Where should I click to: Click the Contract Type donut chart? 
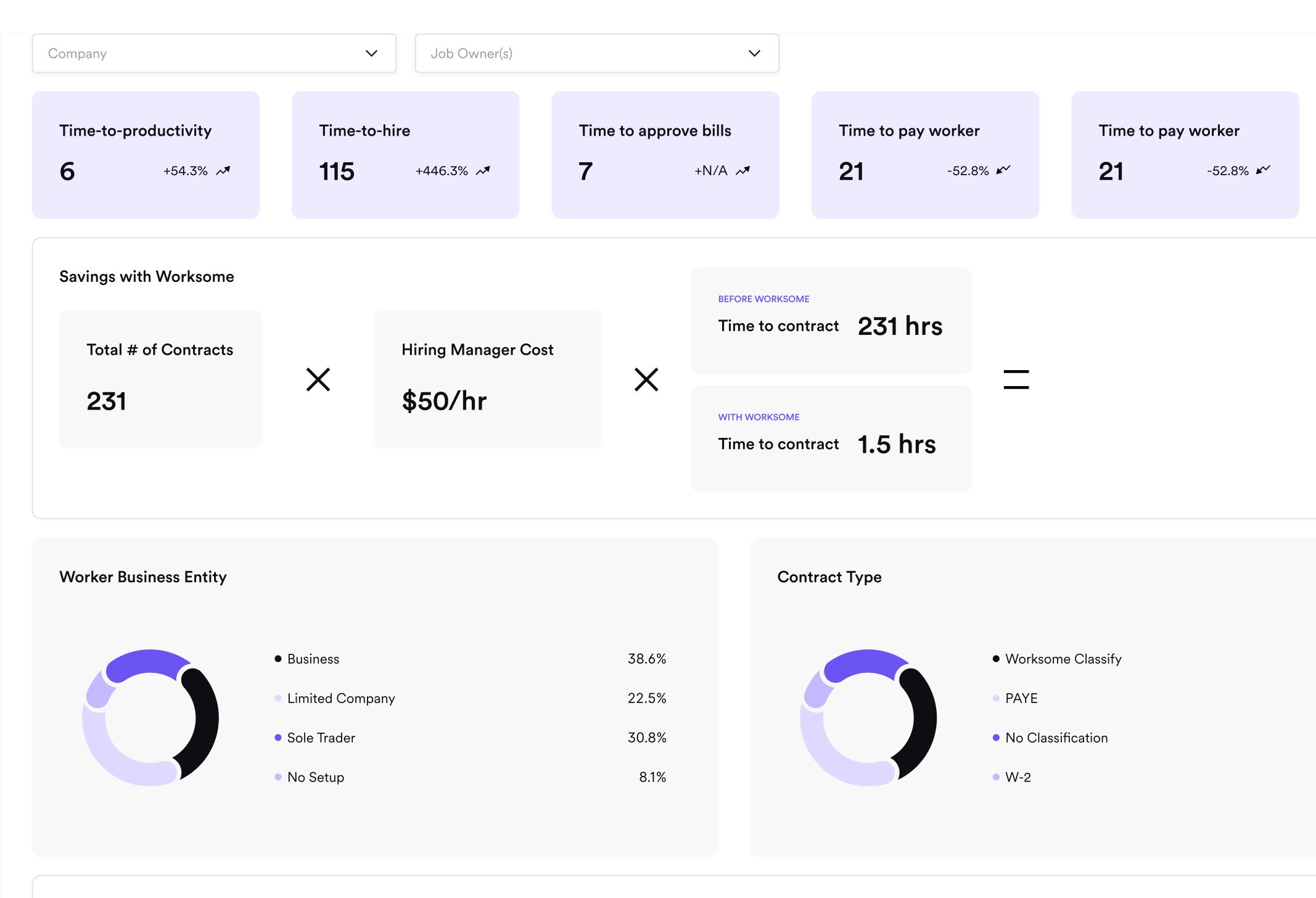point(868,717)
